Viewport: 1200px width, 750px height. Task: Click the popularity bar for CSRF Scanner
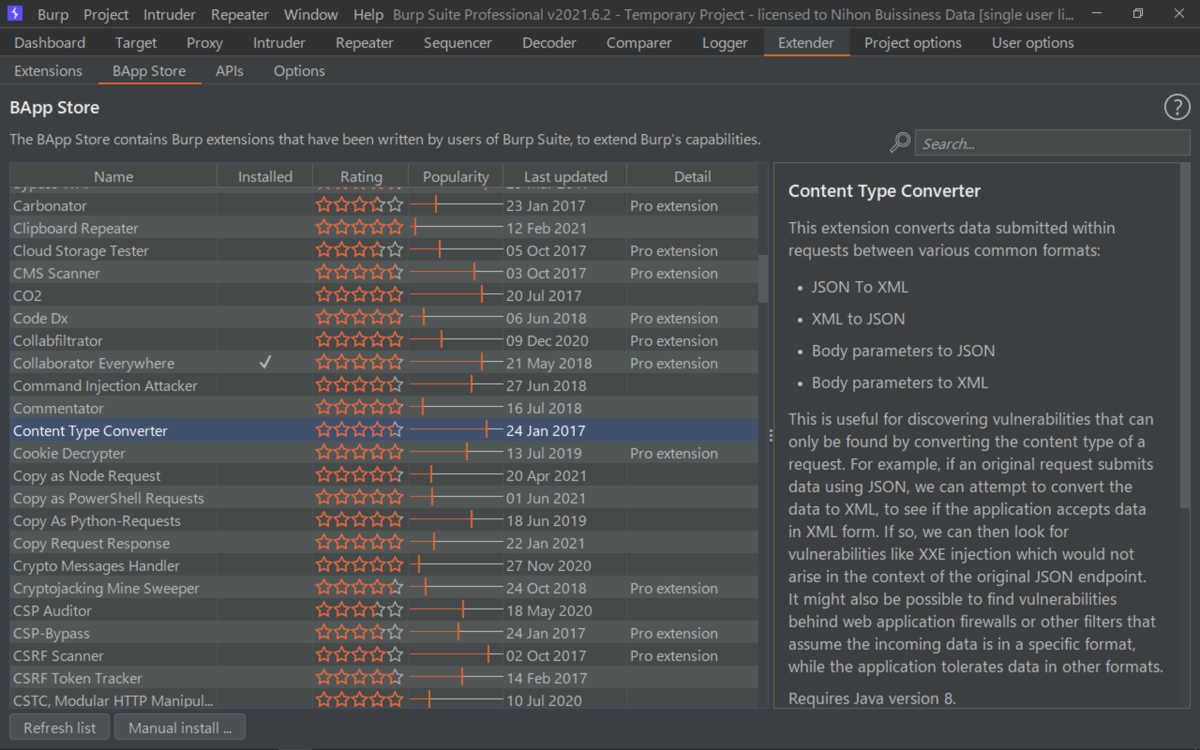(x=456, y=655)
